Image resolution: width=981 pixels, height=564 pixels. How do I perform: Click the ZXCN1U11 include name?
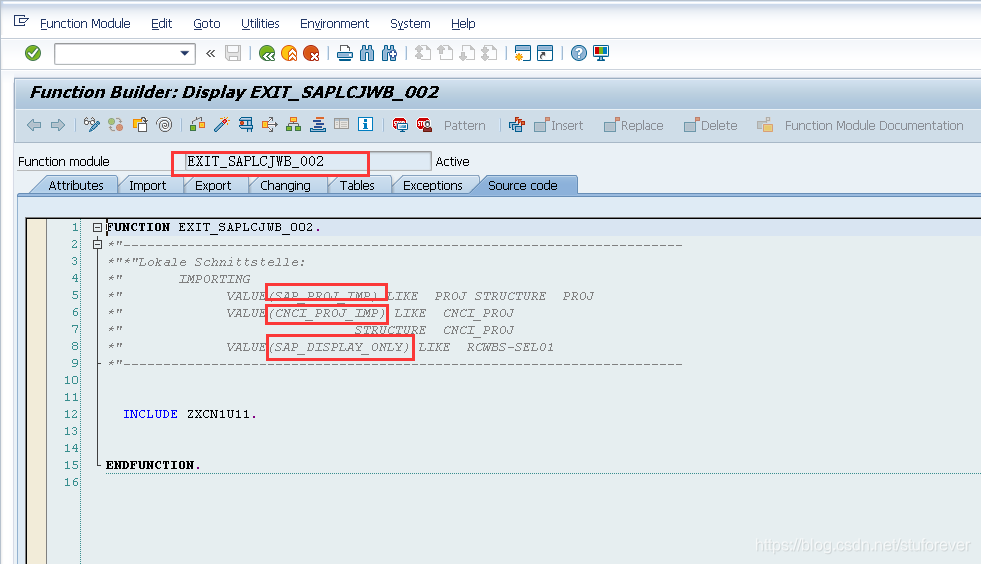click(x=218, y=414)
